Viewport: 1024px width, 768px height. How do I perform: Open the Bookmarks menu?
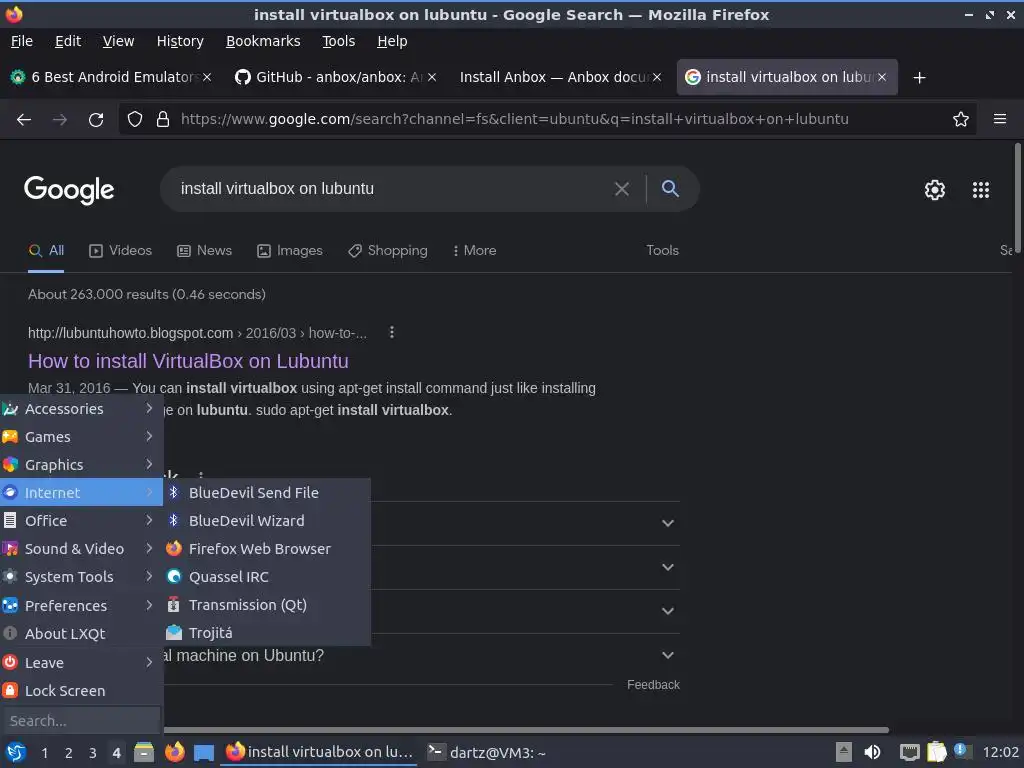[263, 41]
